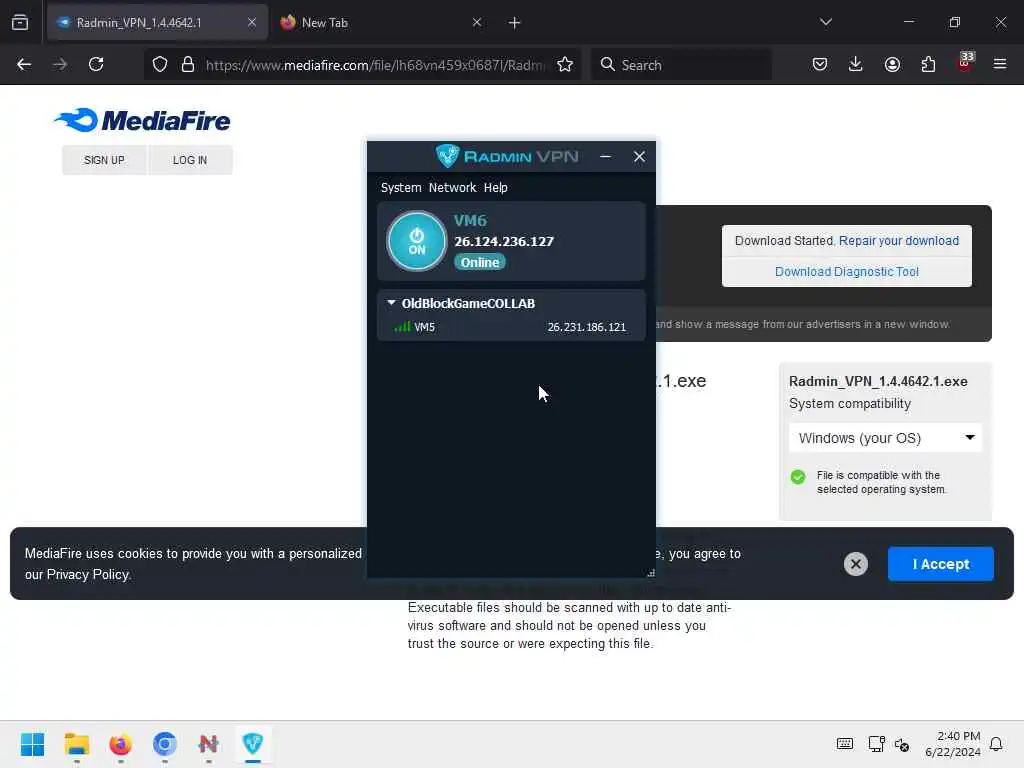
Task: Click the I Accept cookies button
Action: [940, 564]
